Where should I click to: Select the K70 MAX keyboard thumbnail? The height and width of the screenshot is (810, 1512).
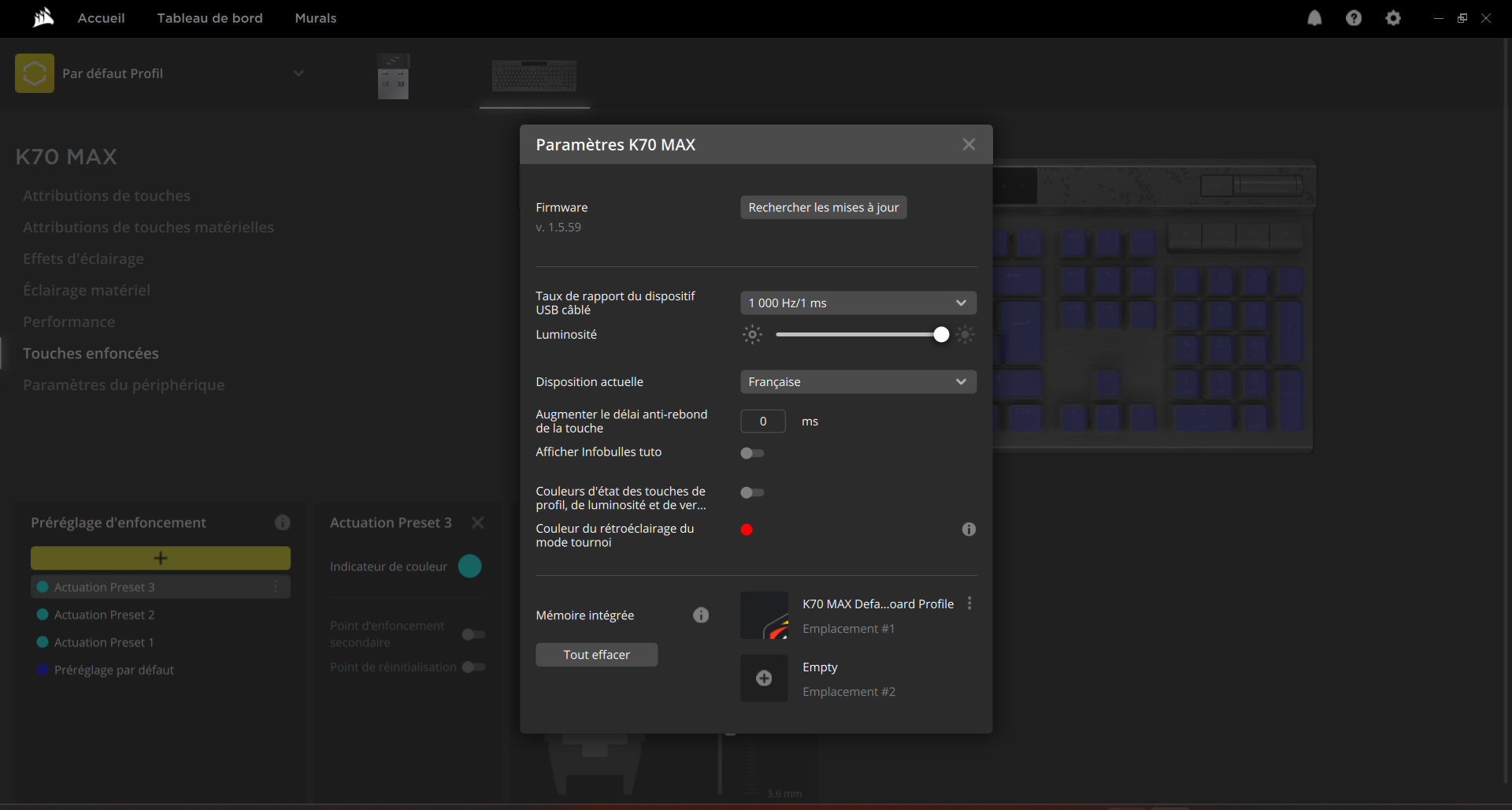point(534,76)
